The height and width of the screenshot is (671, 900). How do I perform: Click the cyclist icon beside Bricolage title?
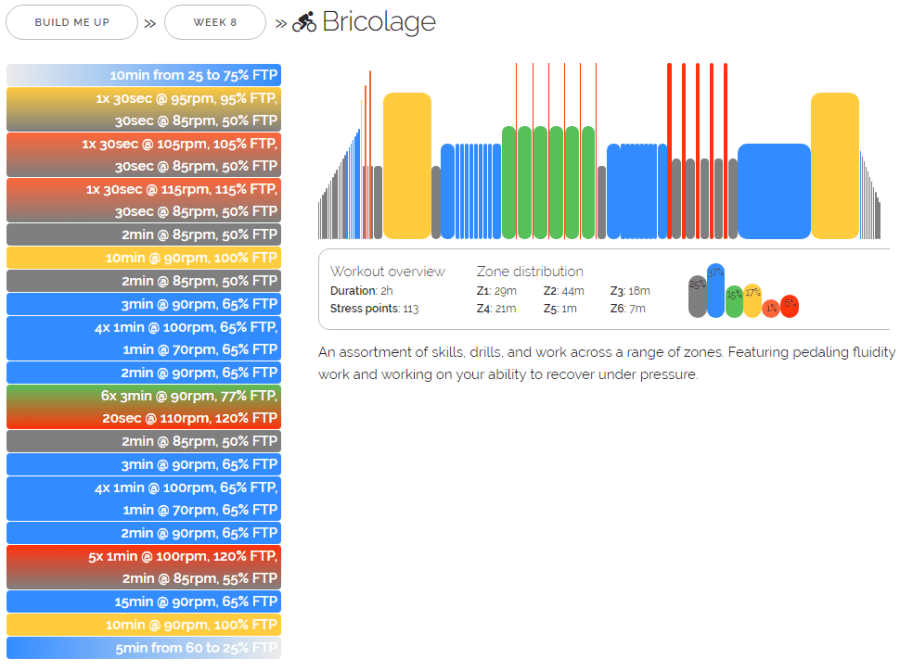[304, 22]
